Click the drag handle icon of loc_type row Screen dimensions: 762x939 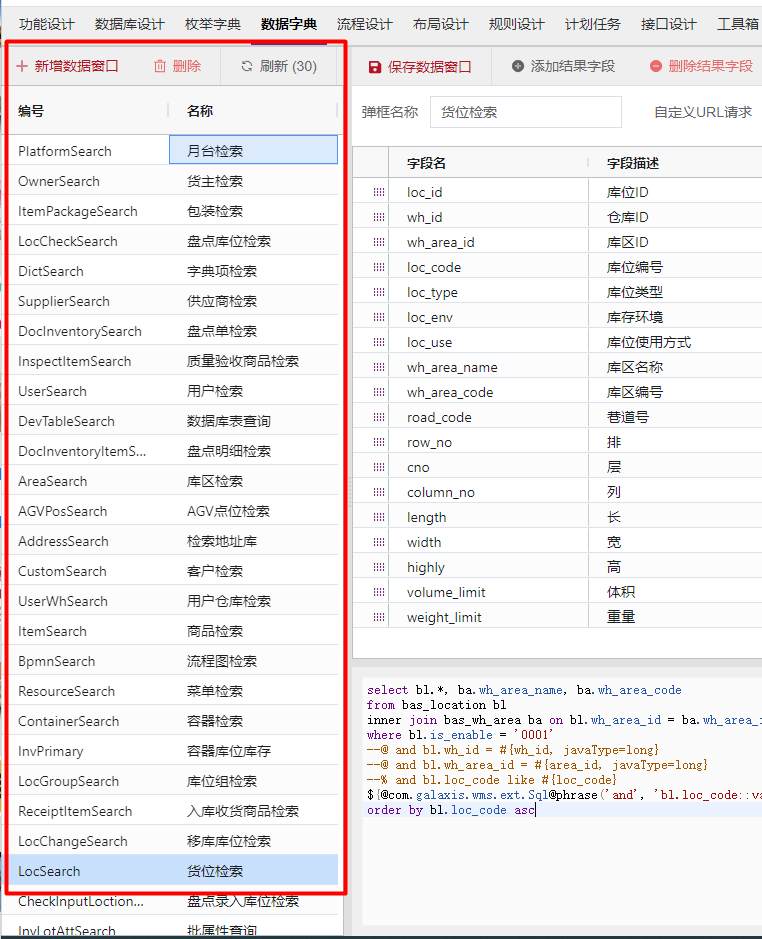point(379,292)
